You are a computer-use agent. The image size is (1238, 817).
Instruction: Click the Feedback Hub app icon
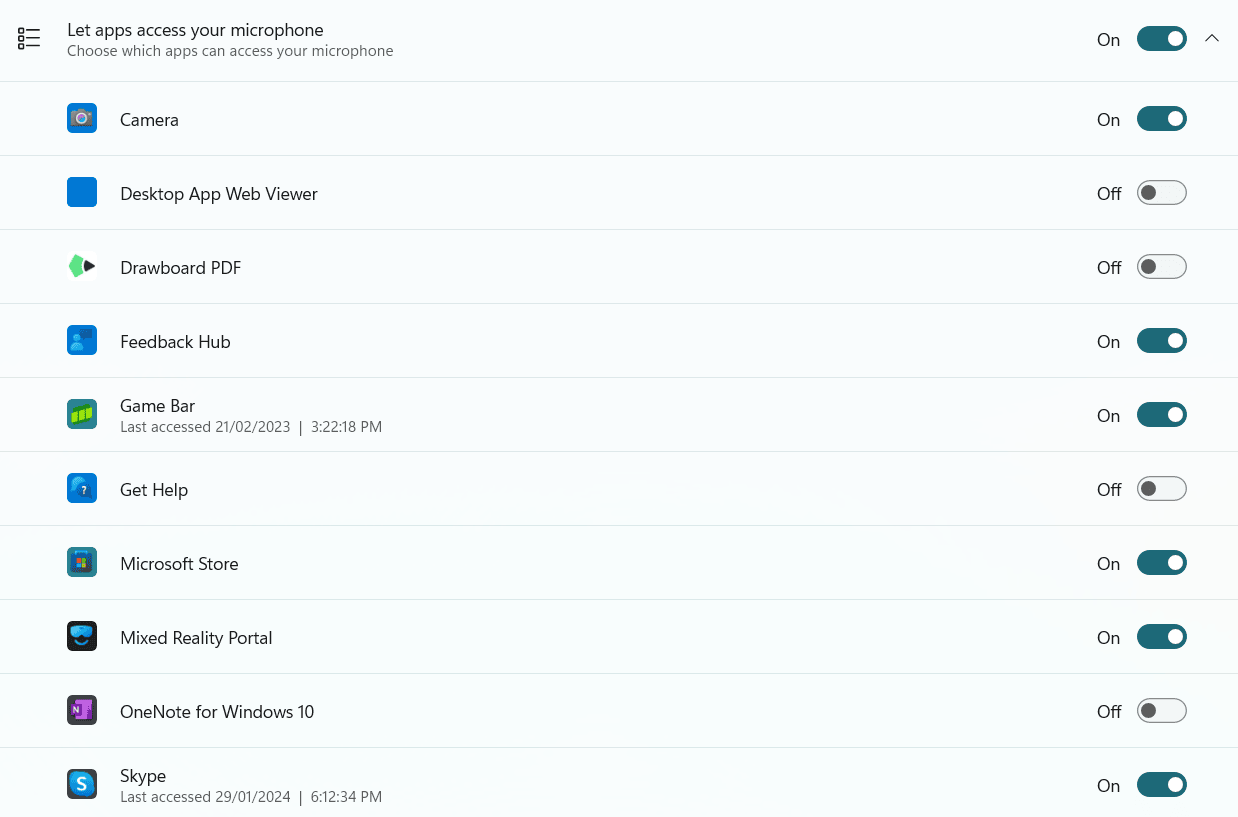[x=82, y=340]
